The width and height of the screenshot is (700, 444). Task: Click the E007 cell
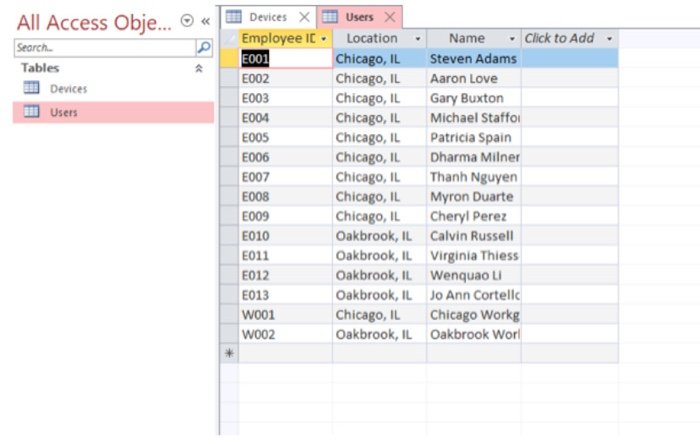point(286,177)
